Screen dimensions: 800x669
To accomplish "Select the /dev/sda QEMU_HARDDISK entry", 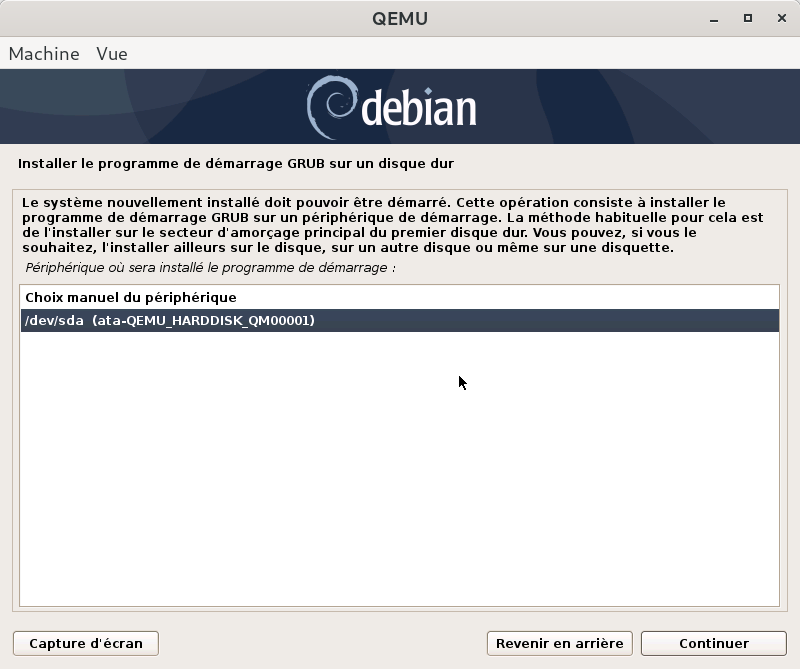I will click(170, 321).
